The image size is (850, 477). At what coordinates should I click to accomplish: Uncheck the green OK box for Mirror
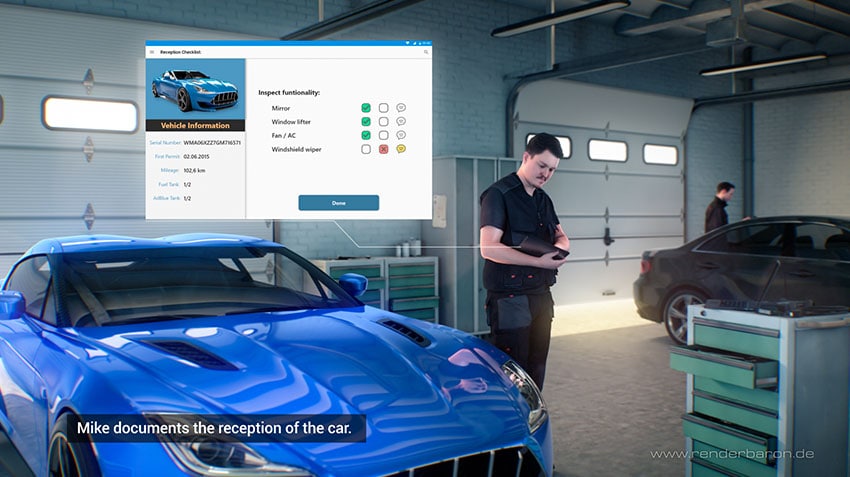(366, 108)
